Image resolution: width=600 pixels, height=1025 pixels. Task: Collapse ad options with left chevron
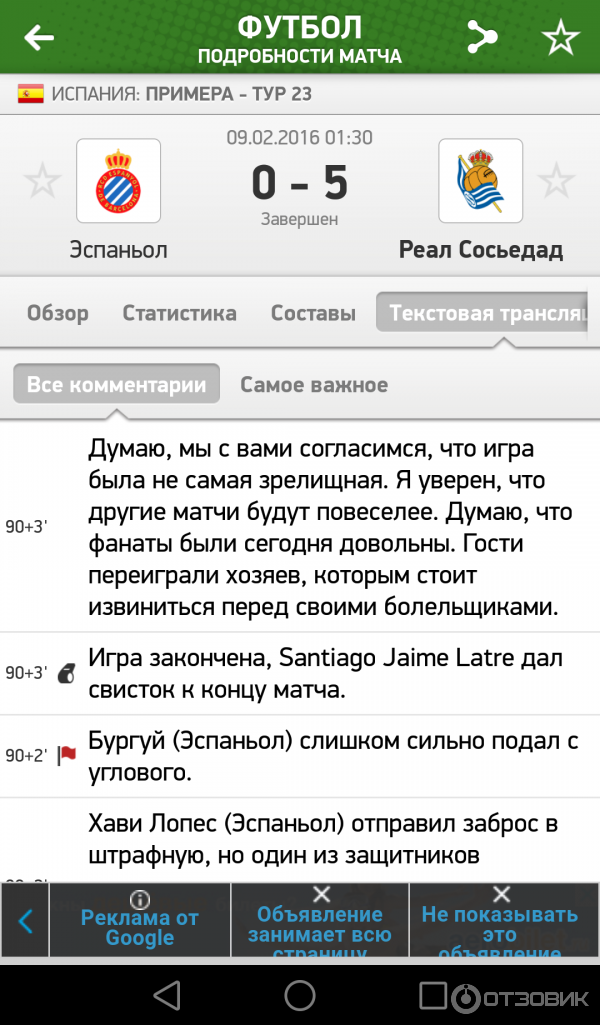26,921
